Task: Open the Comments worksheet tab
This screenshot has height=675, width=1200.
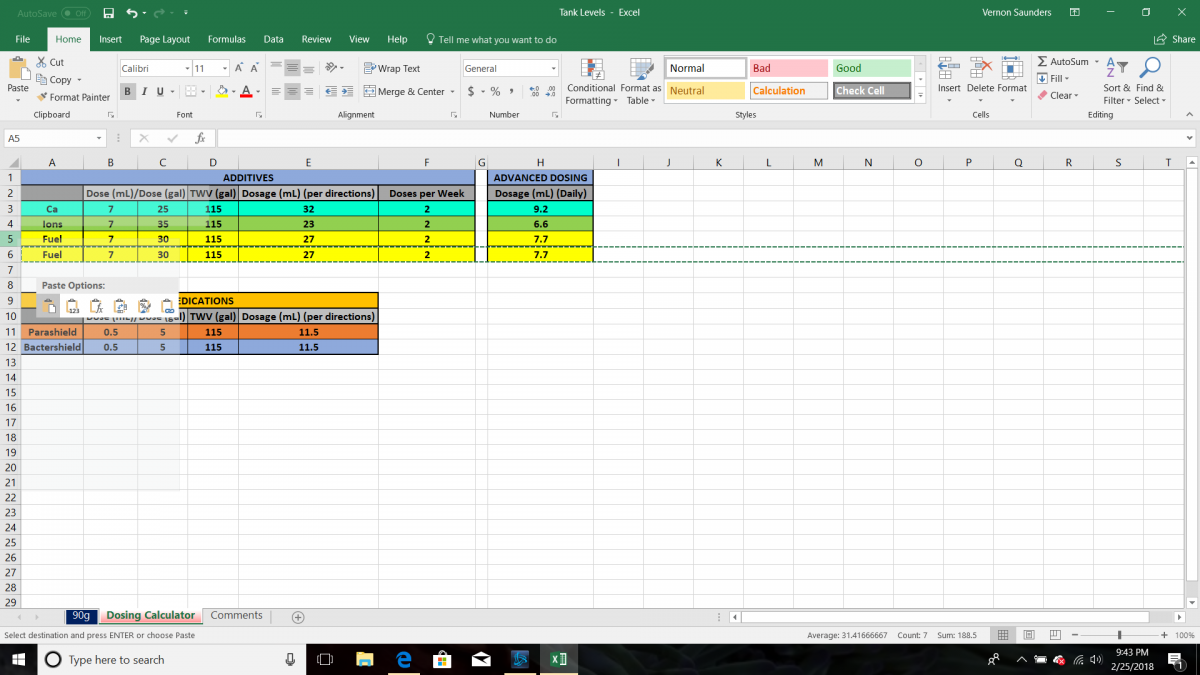Action: [236, 616]
